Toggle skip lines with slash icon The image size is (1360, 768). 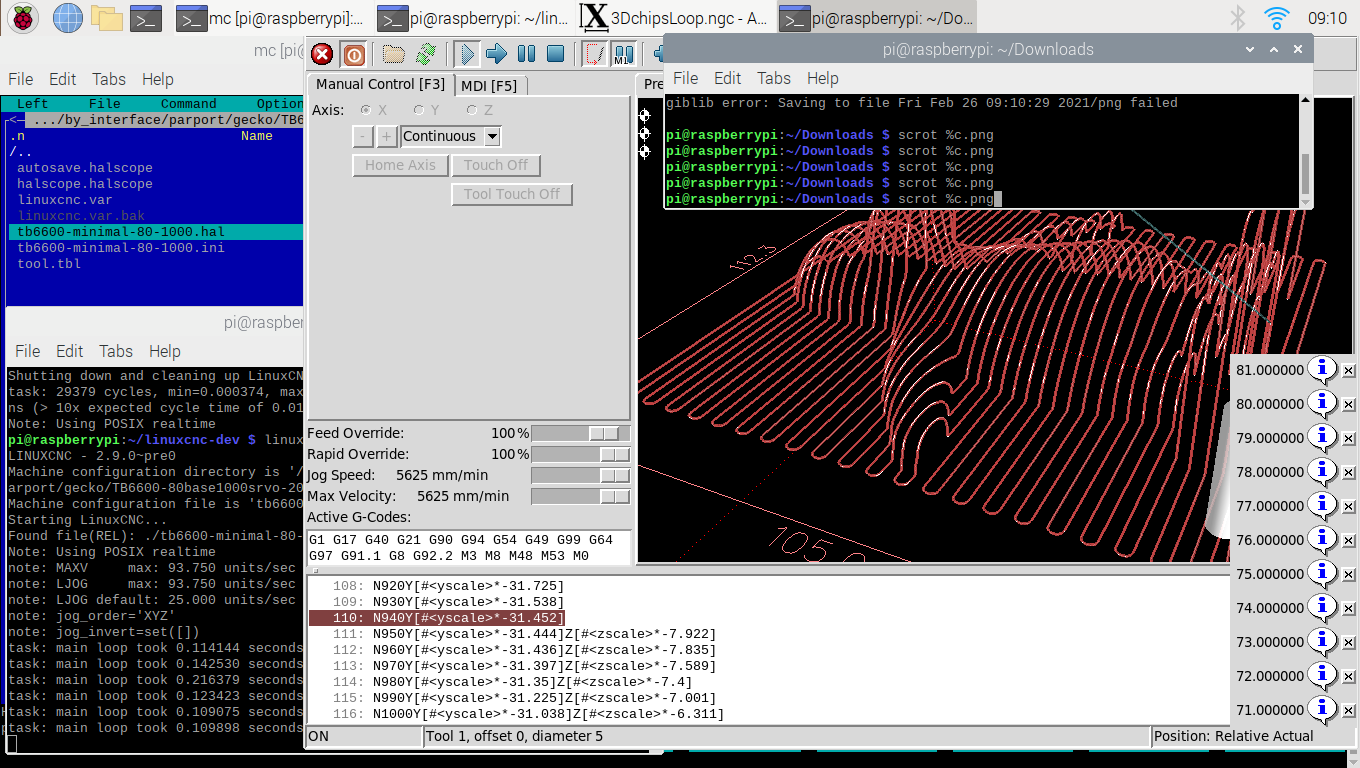[x=594, y=54]
